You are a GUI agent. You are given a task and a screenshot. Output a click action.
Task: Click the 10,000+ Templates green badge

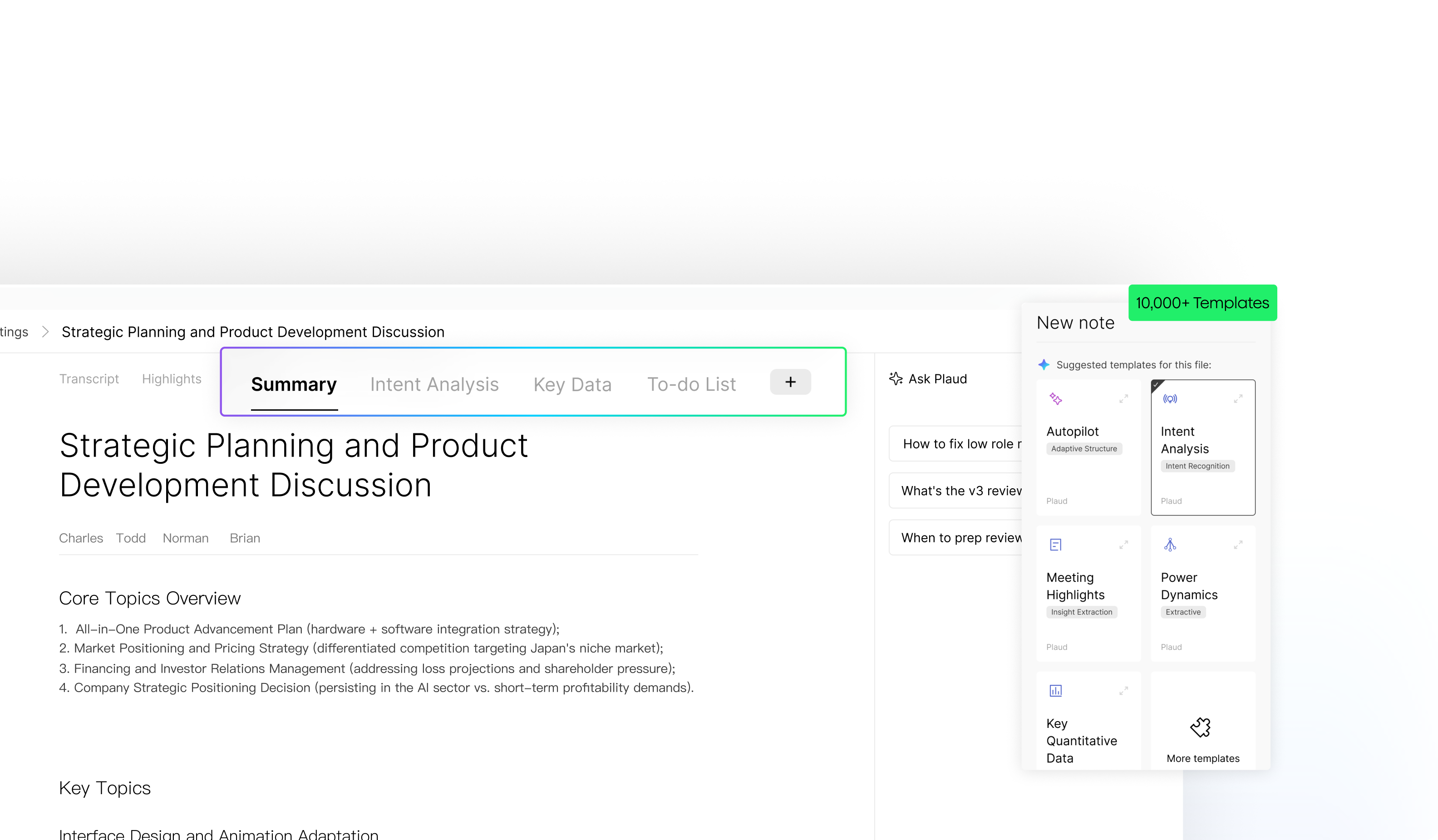pos(1202,302)
